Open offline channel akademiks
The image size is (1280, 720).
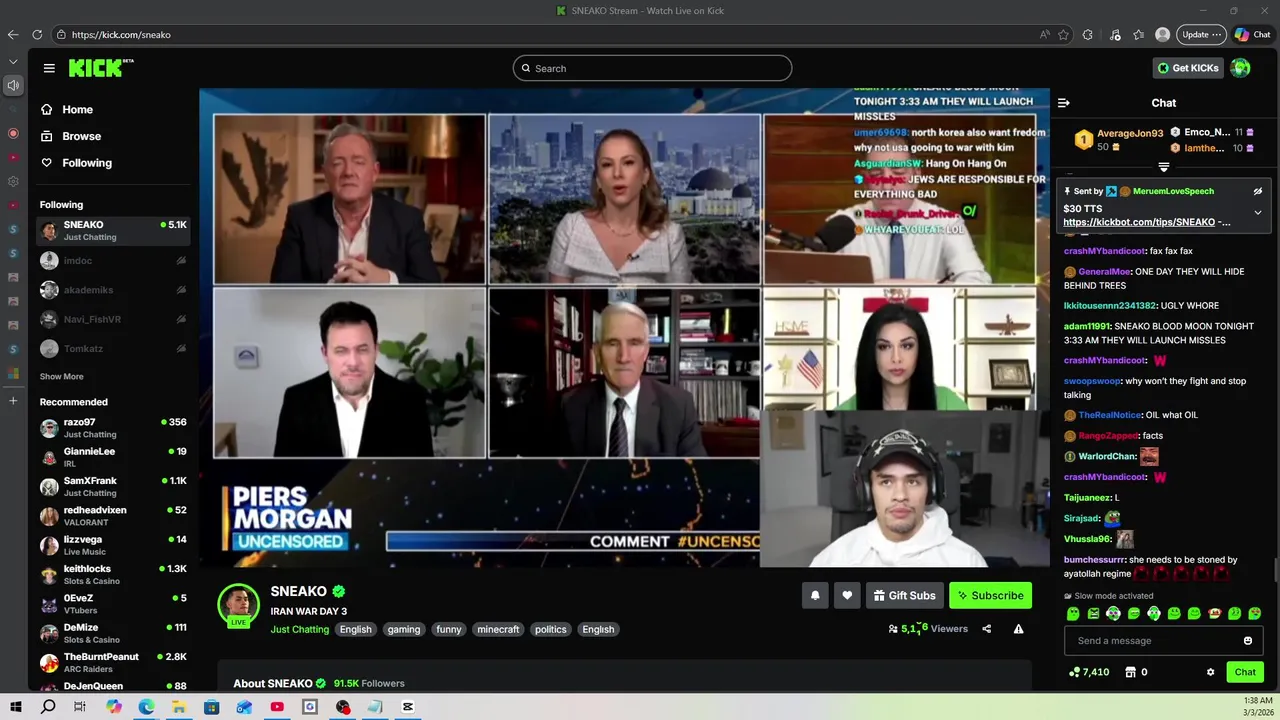coord(113,290)
